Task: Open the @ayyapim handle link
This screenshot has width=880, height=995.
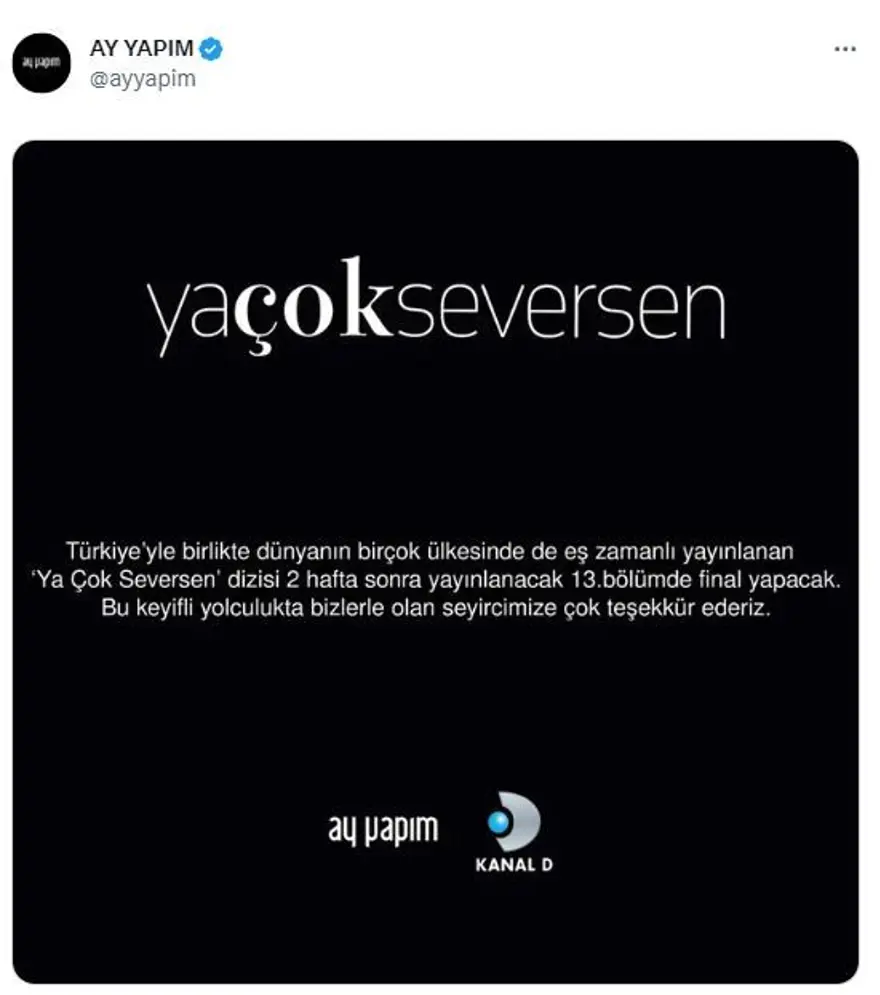Action: 143,79
